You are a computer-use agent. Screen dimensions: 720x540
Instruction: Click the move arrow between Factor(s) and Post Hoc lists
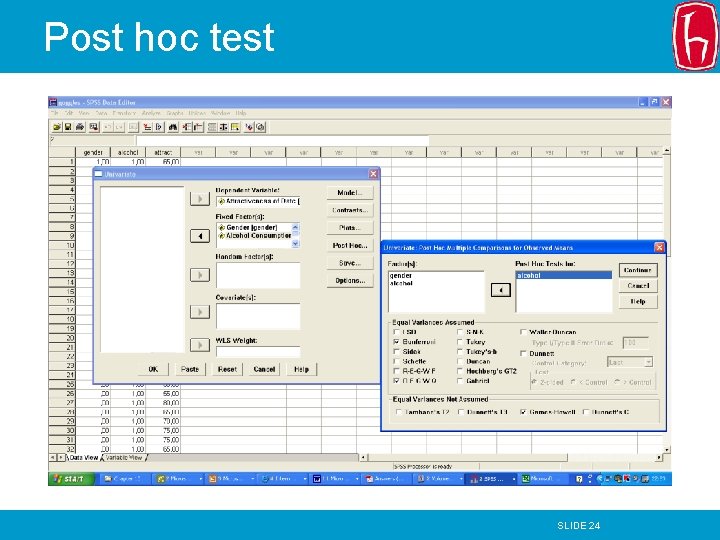coord(501,290)
